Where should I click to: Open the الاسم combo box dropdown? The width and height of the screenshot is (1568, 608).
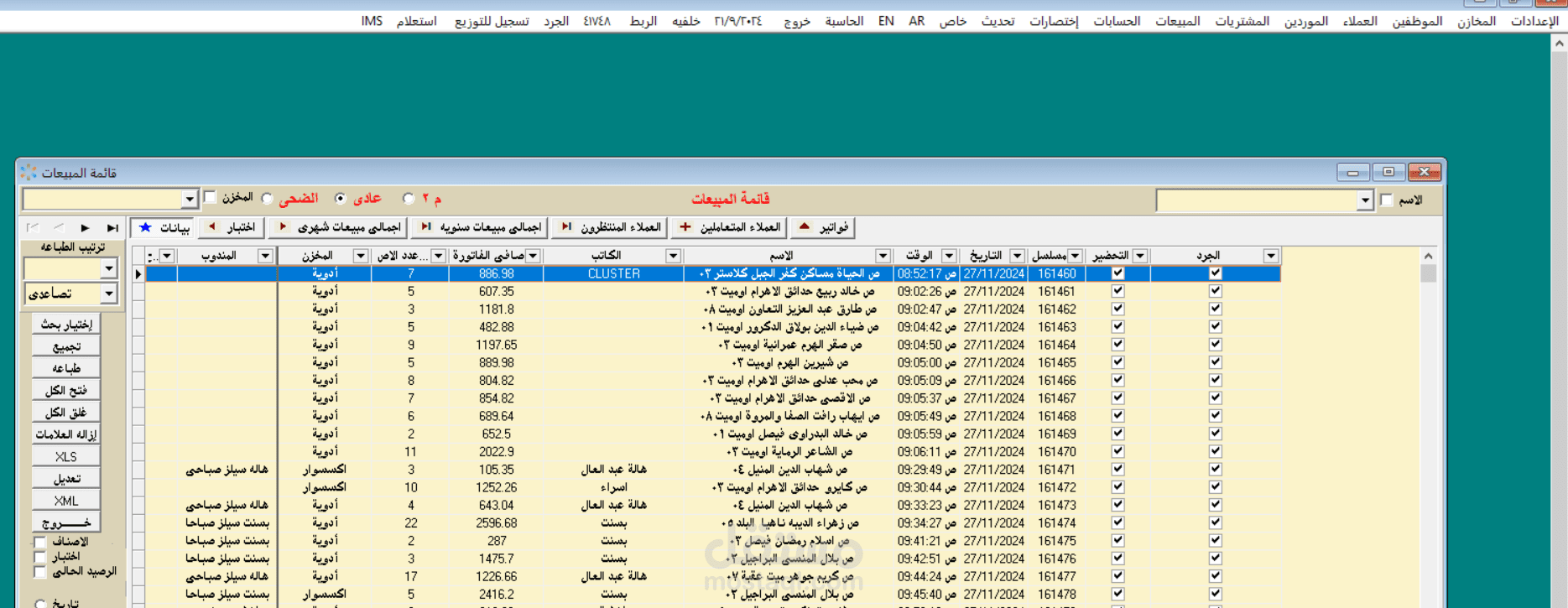coord(1365,200)
